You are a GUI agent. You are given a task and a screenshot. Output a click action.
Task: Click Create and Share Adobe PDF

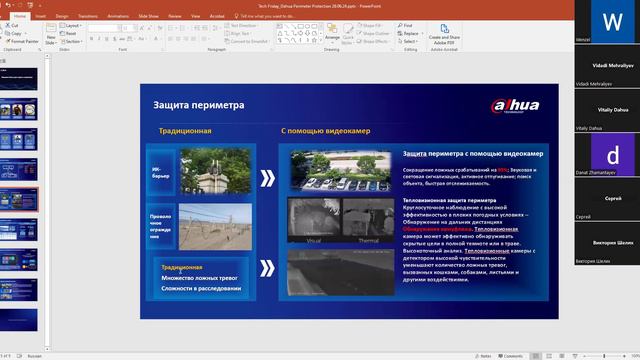[x=444, y=34]
